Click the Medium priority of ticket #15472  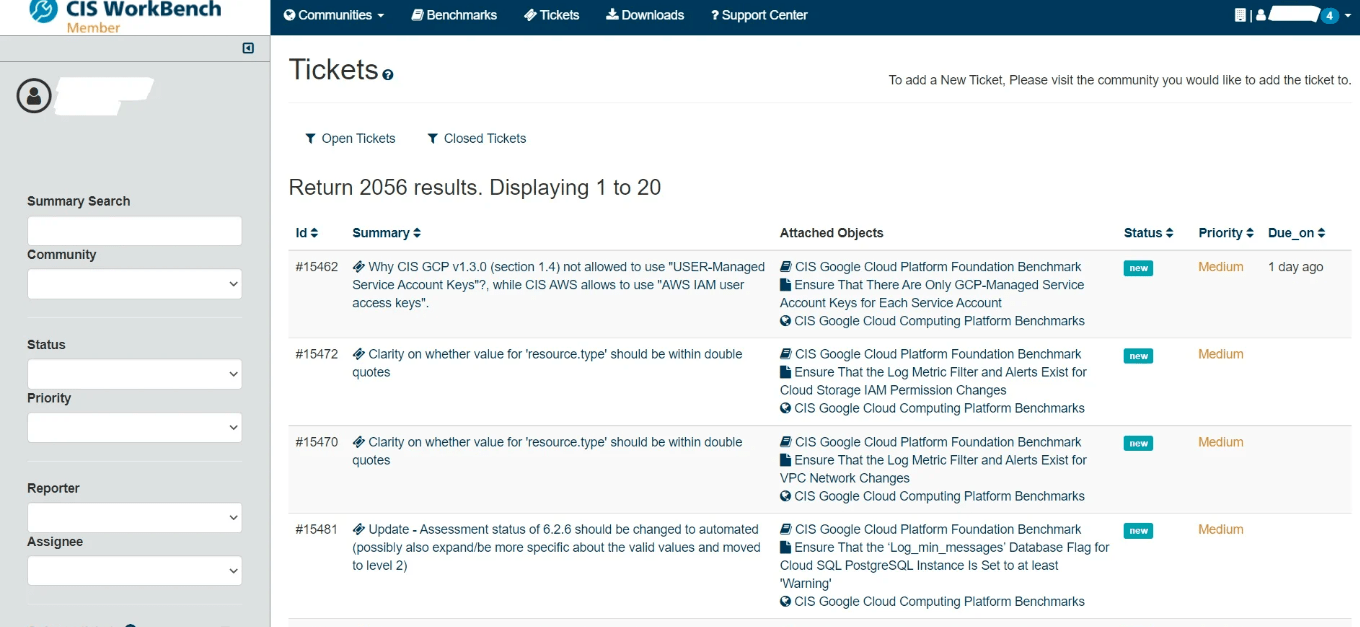pyautogui.click(x=1221, y=354)
